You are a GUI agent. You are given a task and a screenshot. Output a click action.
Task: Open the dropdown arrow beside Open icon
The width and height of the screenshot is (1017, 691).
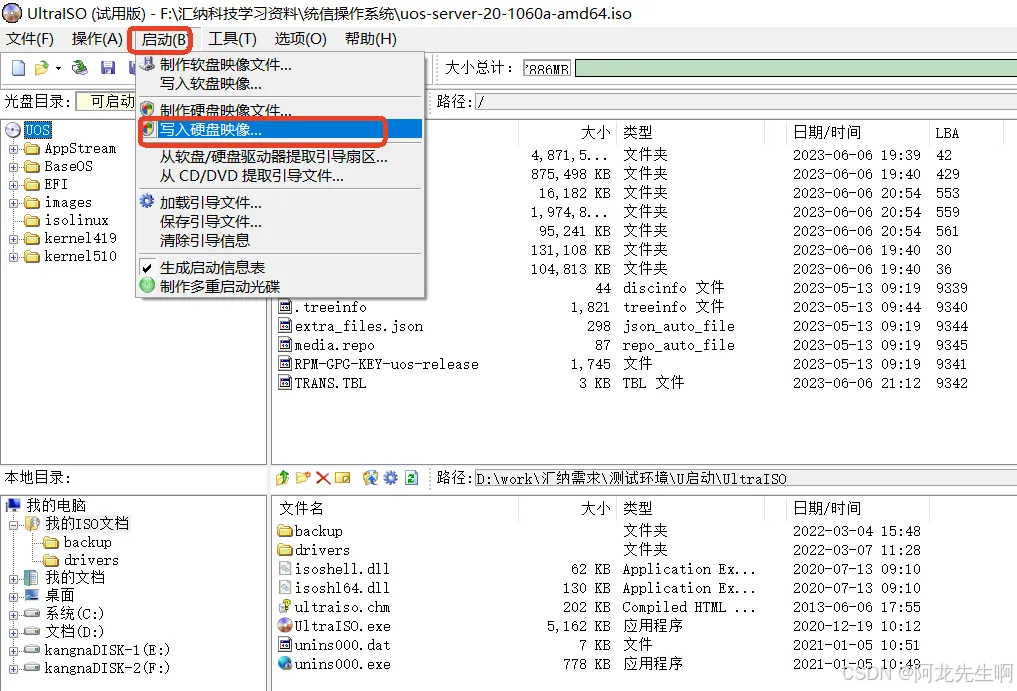tap(58, 68)
